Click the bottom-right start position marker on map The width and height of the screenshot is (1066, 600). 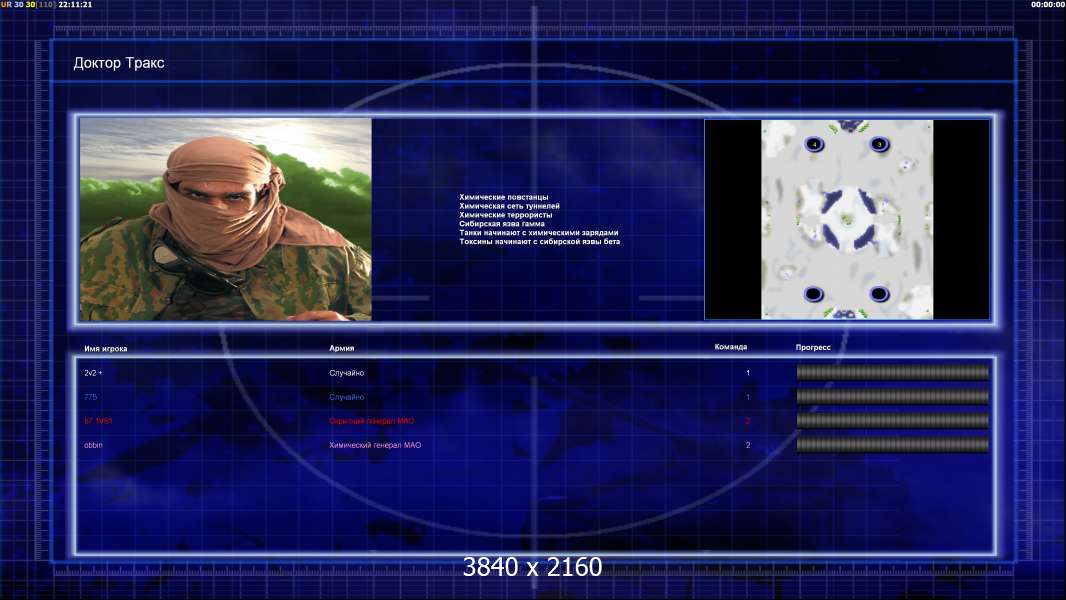879,294
